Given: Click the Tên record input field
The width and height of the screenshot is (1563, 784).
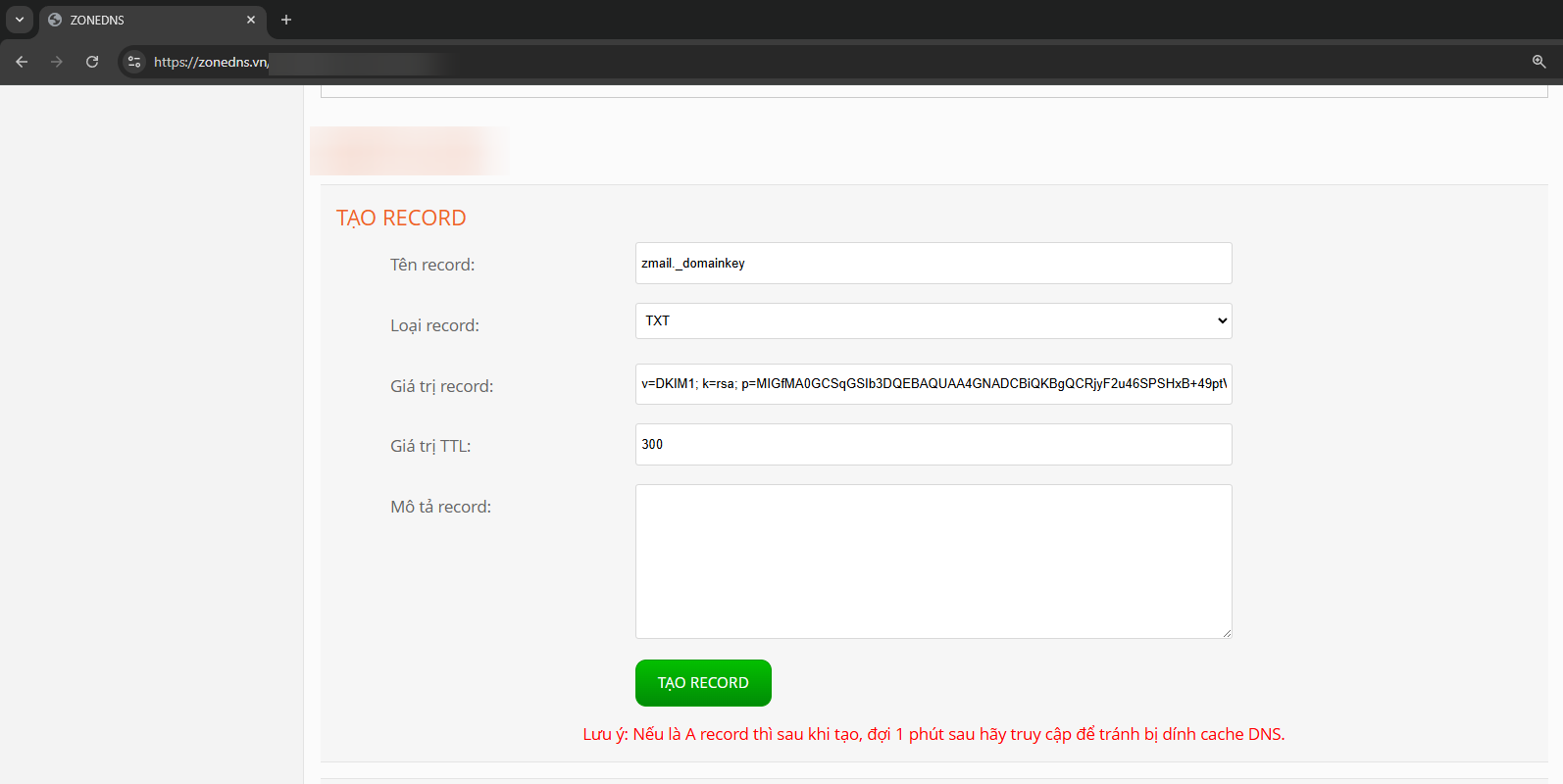Looking at the screenshot, I should (x=933, y=264).
